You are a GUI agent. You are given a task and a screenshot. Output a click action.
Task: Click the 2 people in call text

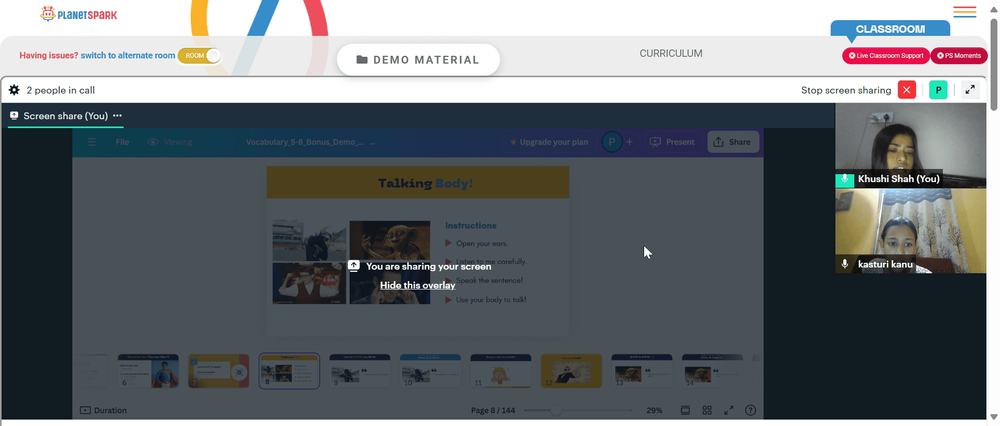point(61,91)
